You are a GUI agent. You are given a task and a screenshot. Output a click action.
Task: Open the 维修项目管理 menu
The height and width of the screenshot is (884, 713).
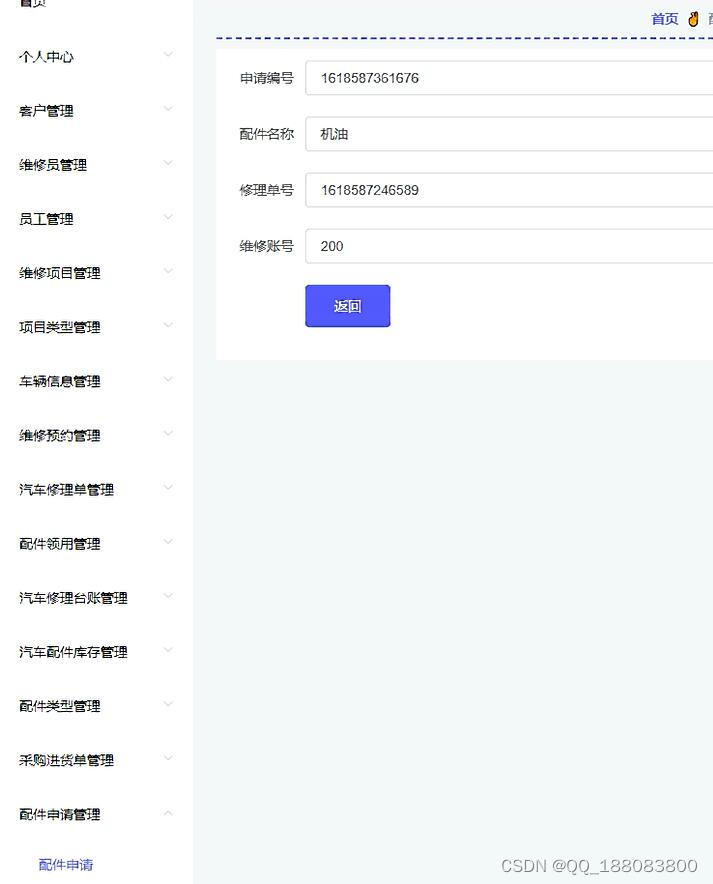click(x=60, y=273)
